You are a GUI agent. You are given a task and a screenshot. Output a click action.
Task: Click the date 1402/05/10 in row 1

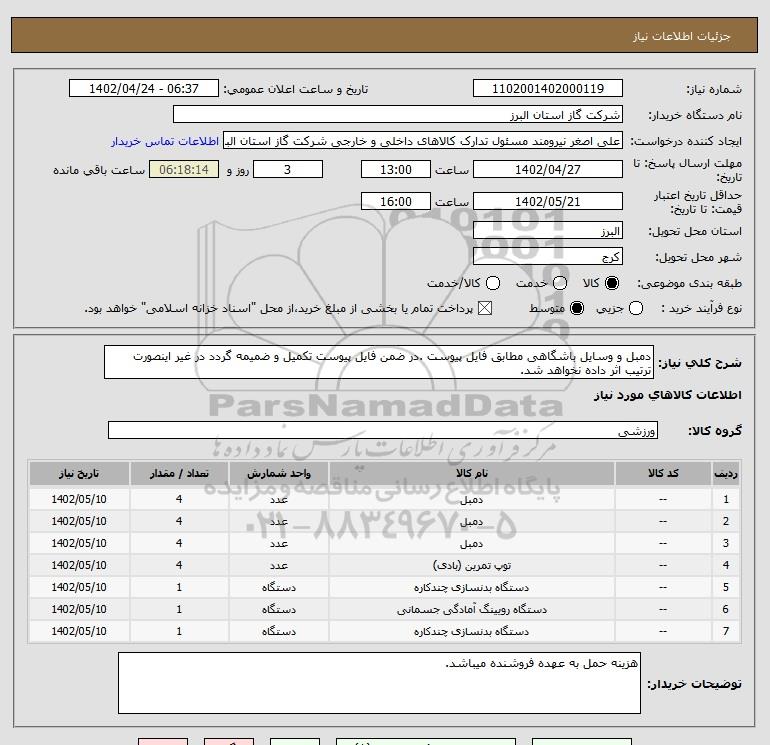(x=79, y=499)
